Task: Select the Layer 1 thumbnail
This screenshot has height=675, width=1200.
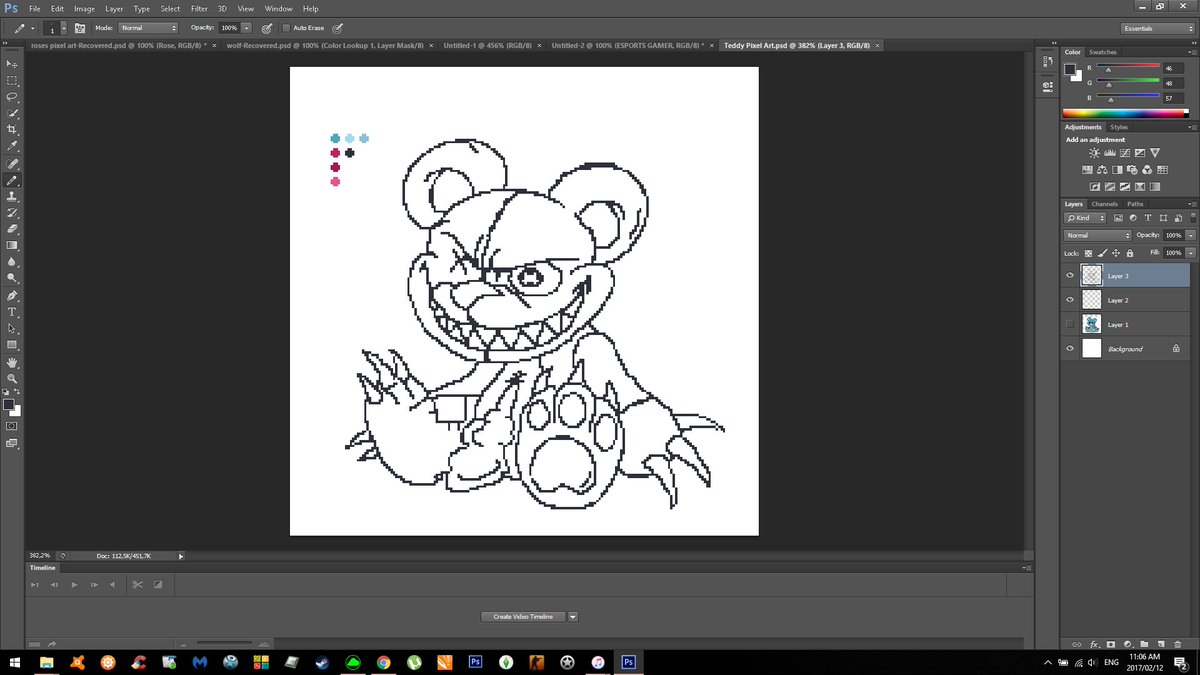Action: (1092, 324)
